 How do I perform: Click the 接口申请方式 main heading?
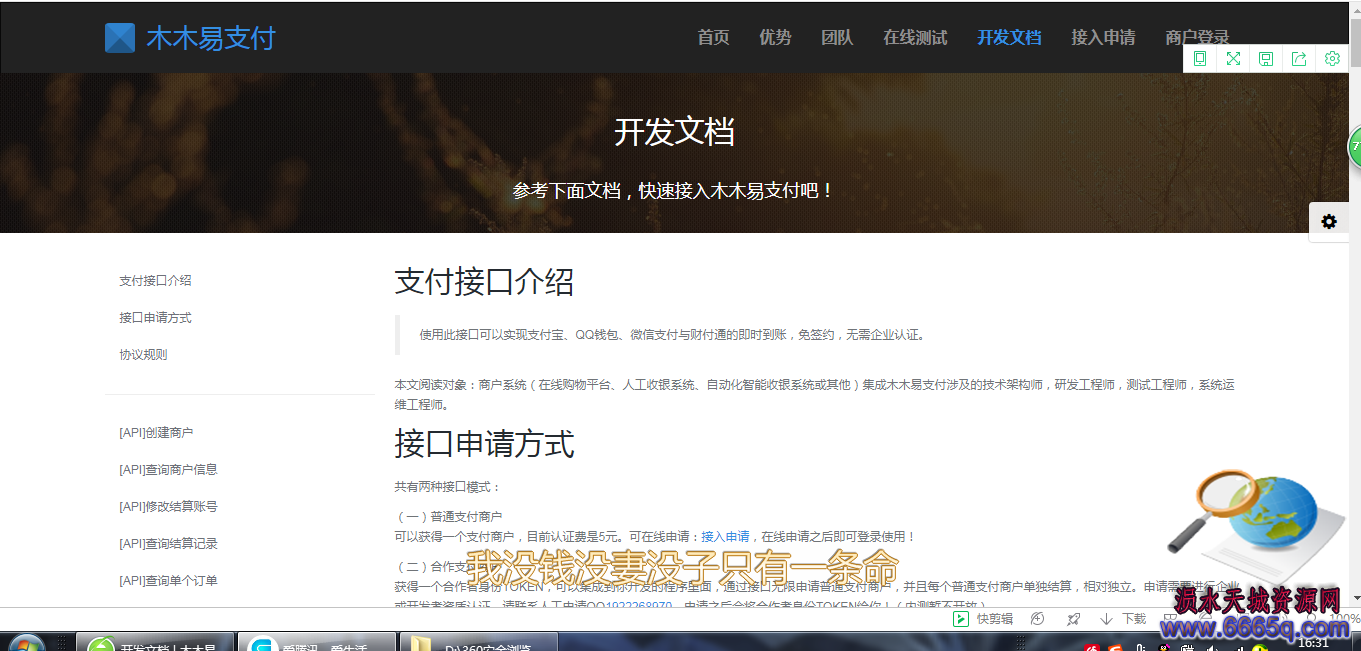click(484, 443)
